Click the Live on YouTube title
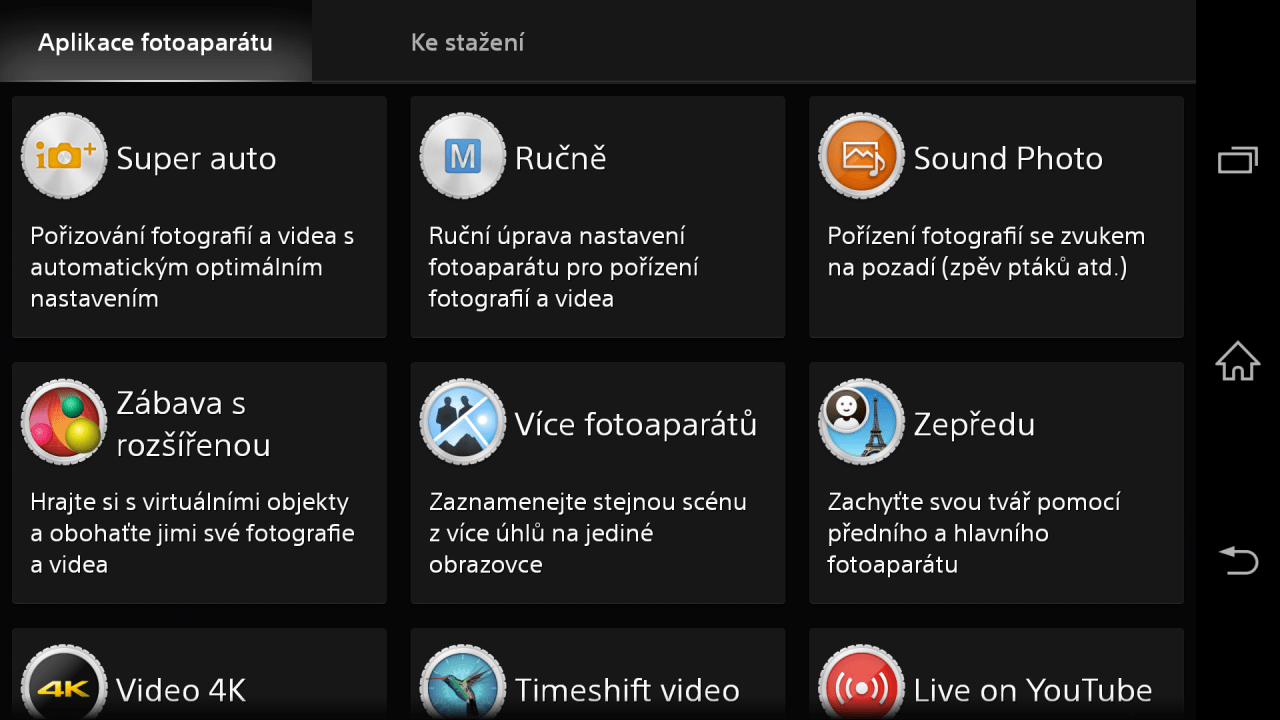The height and width of the screenshot is (720, 1280). 1033,690
